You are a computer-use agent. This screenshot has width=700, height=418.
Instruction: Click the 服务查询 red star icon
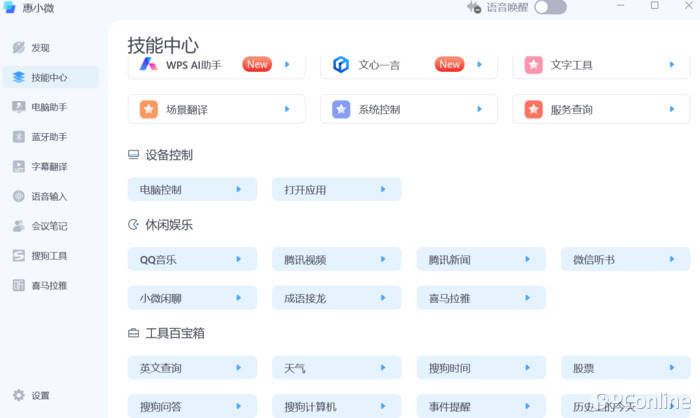point(533,109)
